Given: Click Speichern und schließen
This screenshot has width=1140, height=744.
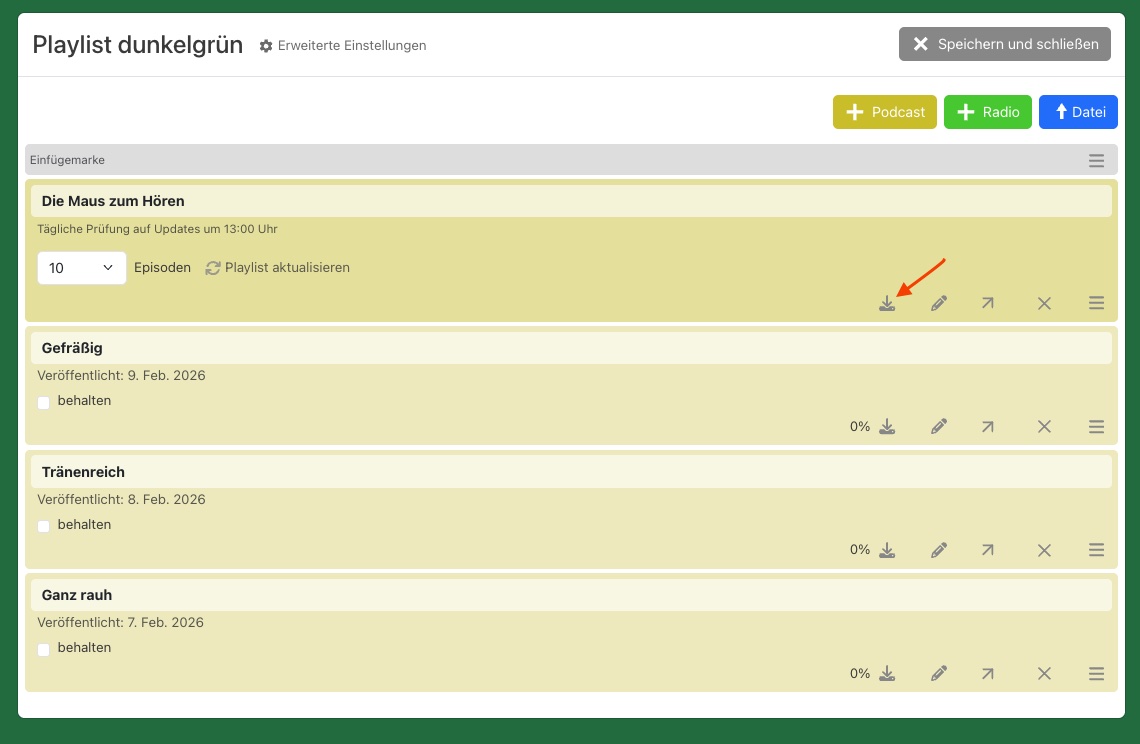Looking at the screenshot, I should 1004,45.
